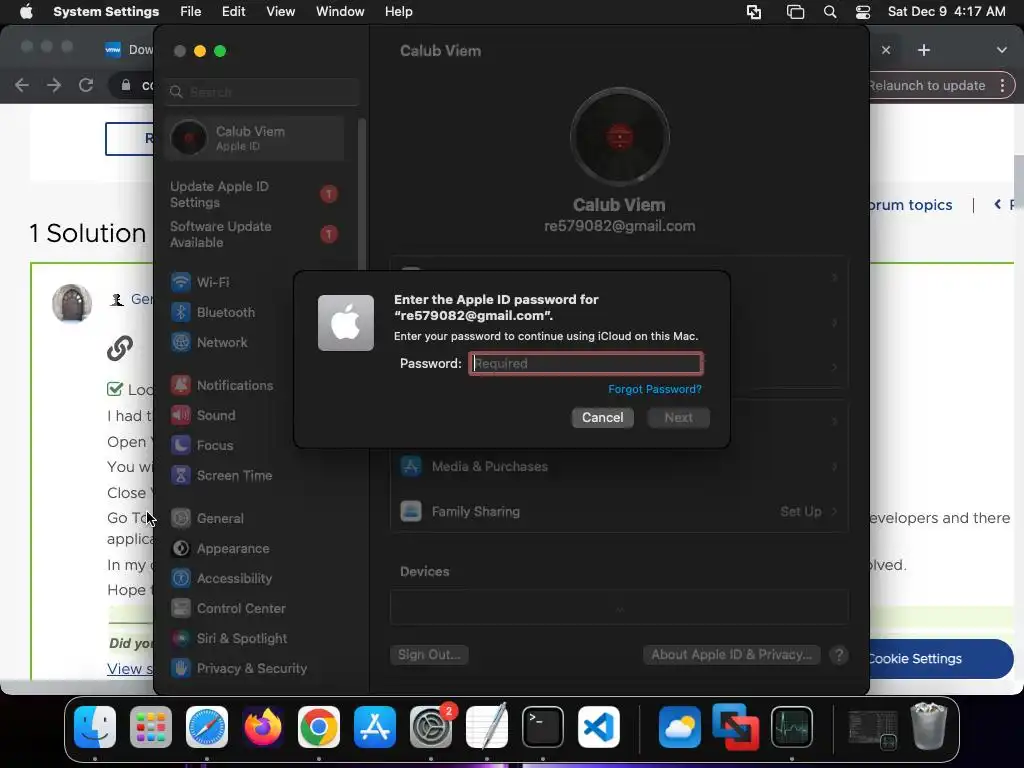The image size is (1024, 768).
Task: Cancel the Apple ID password dialog
Action: [603, 417]
